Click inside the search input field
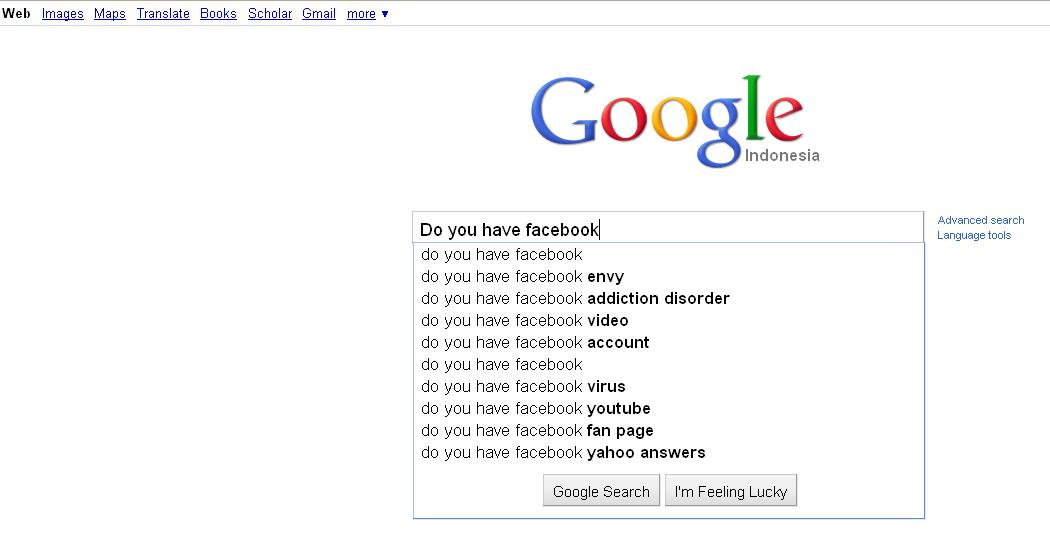1050x542 pixels. pos(668,228)
